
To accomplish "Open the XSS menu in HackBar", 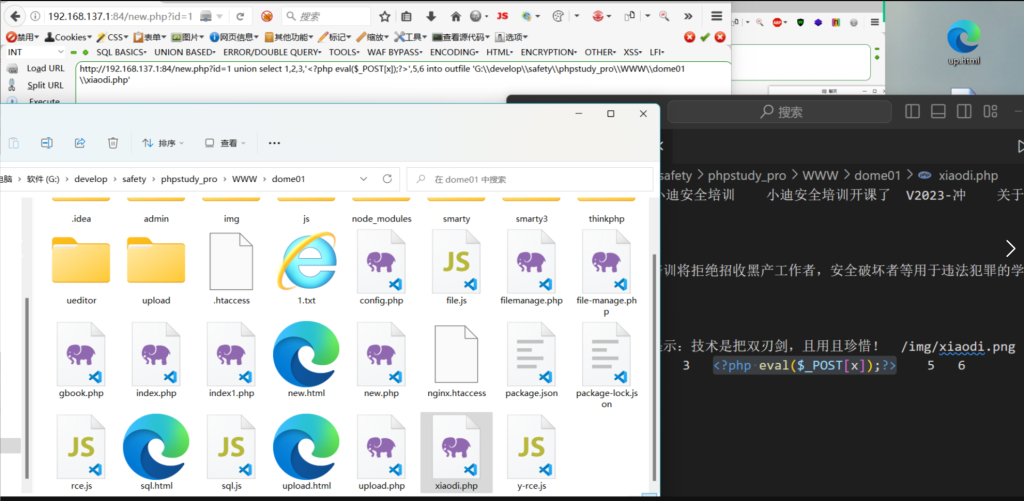I will pyautogui.click(x=632, y=52).
